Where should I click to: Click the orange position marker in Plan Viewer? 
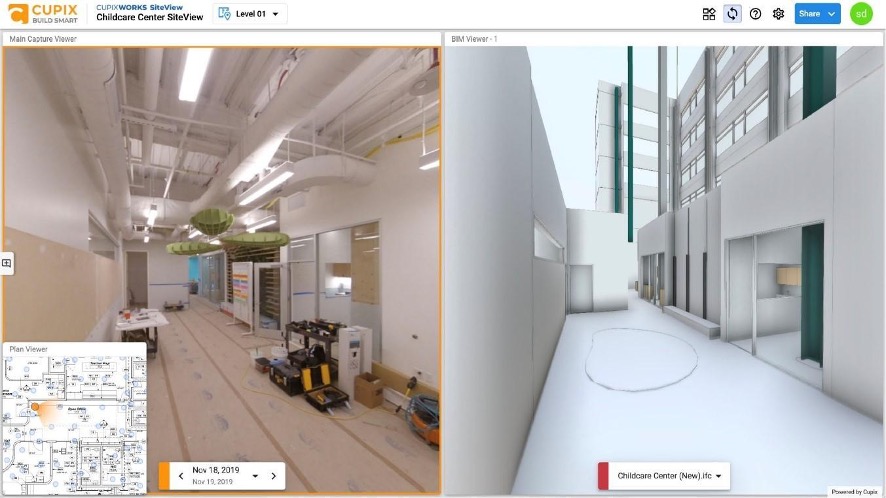(x=34, y=408)
